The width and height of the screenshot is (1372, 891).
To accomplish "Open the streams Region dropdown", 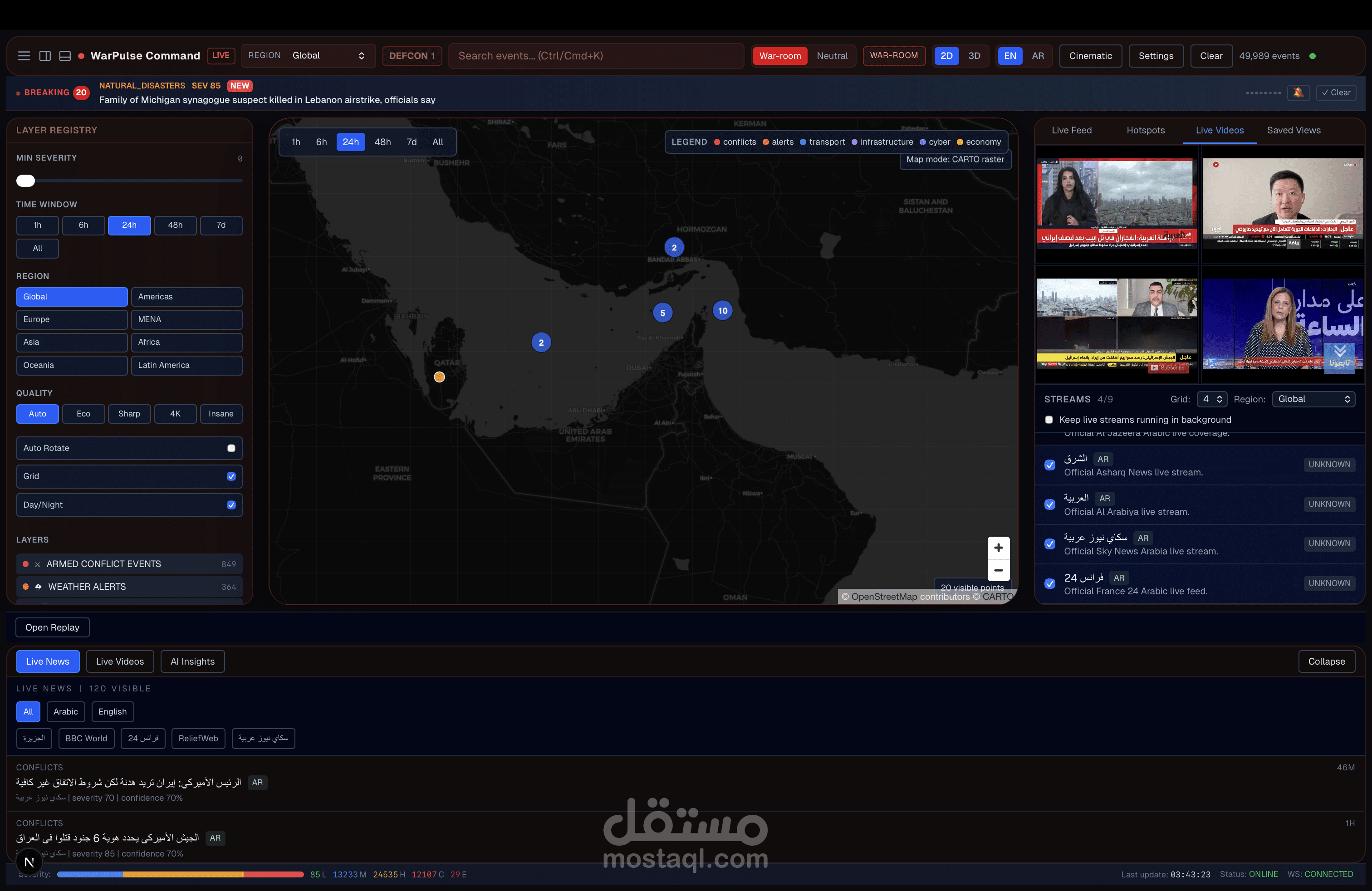I will (x=1313, y=399).
